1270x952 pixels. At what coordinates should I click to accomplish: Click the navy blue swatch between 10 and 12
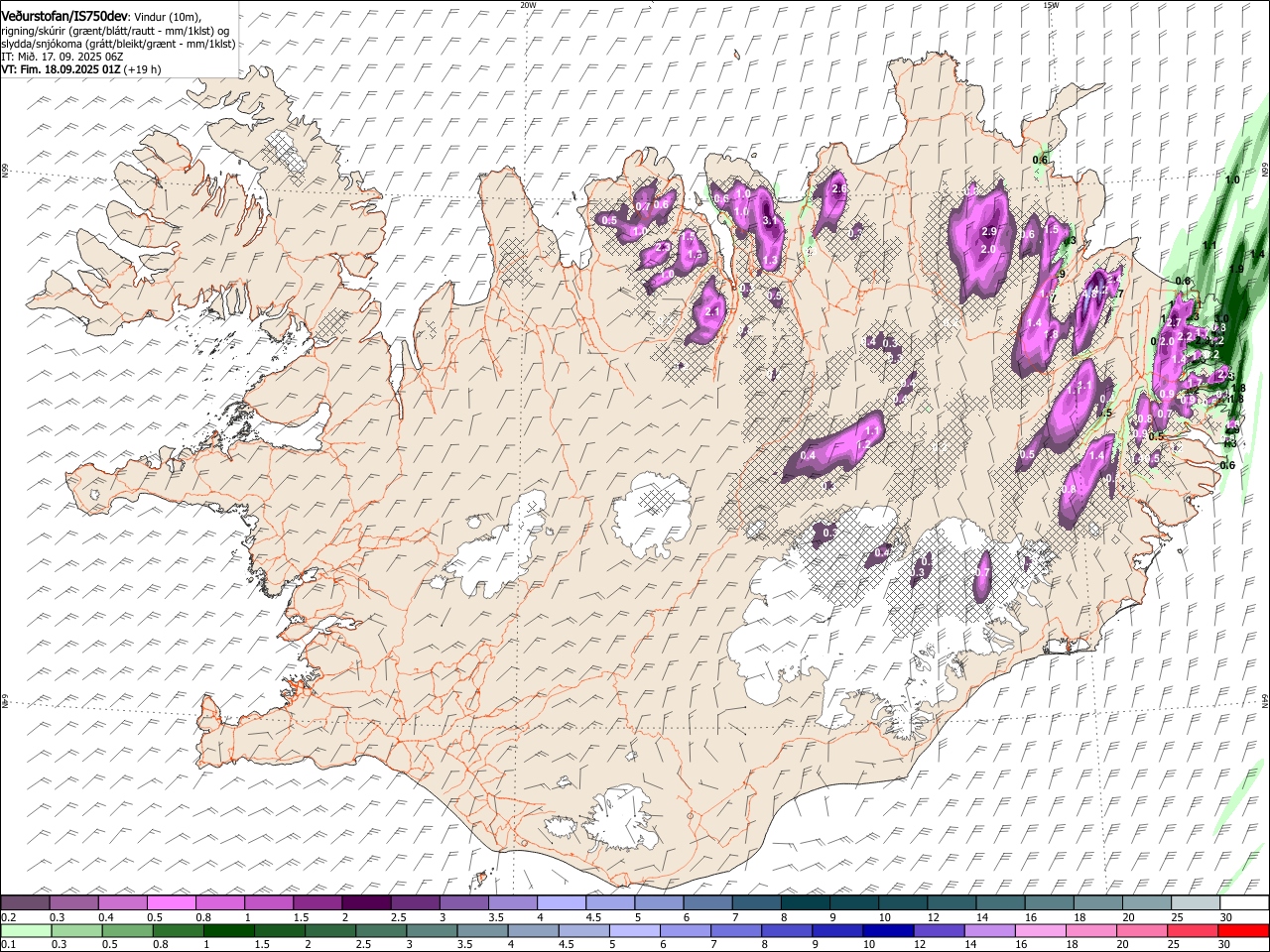click(888, 930)
